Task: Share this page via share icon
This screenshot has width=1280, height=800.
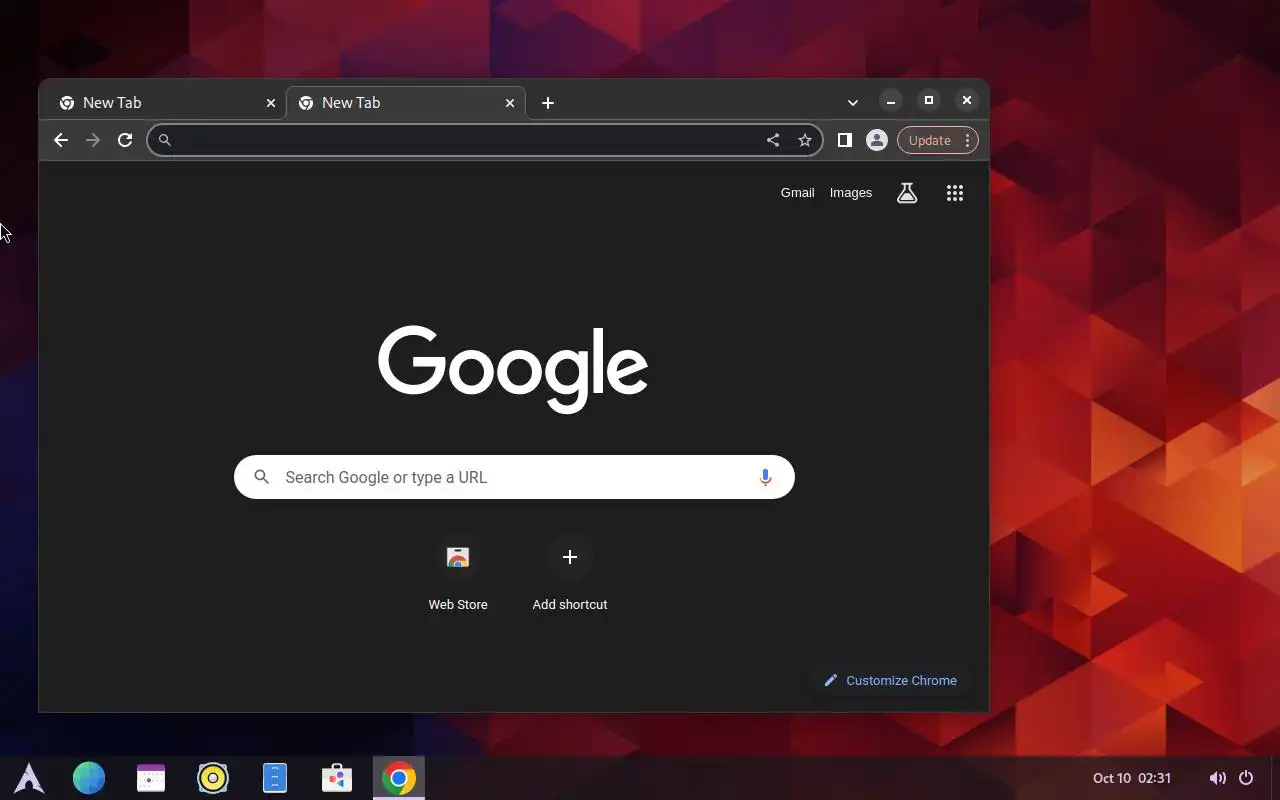Action: point(773,140)
